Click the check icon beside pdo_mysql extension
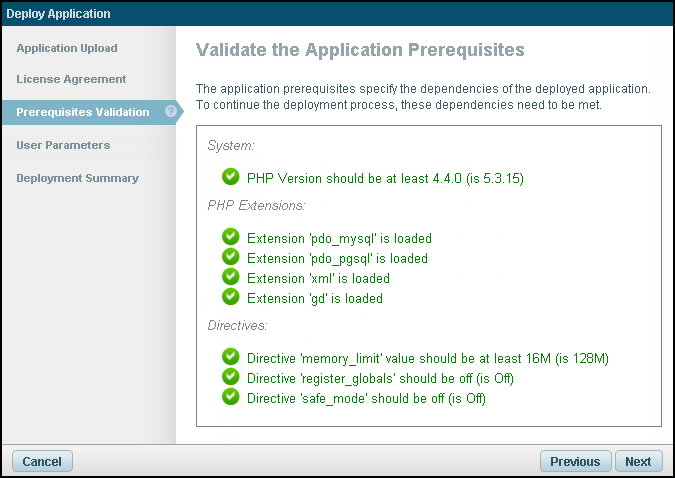The height and width of the screenshot is (478, 675). coord(231,237)
